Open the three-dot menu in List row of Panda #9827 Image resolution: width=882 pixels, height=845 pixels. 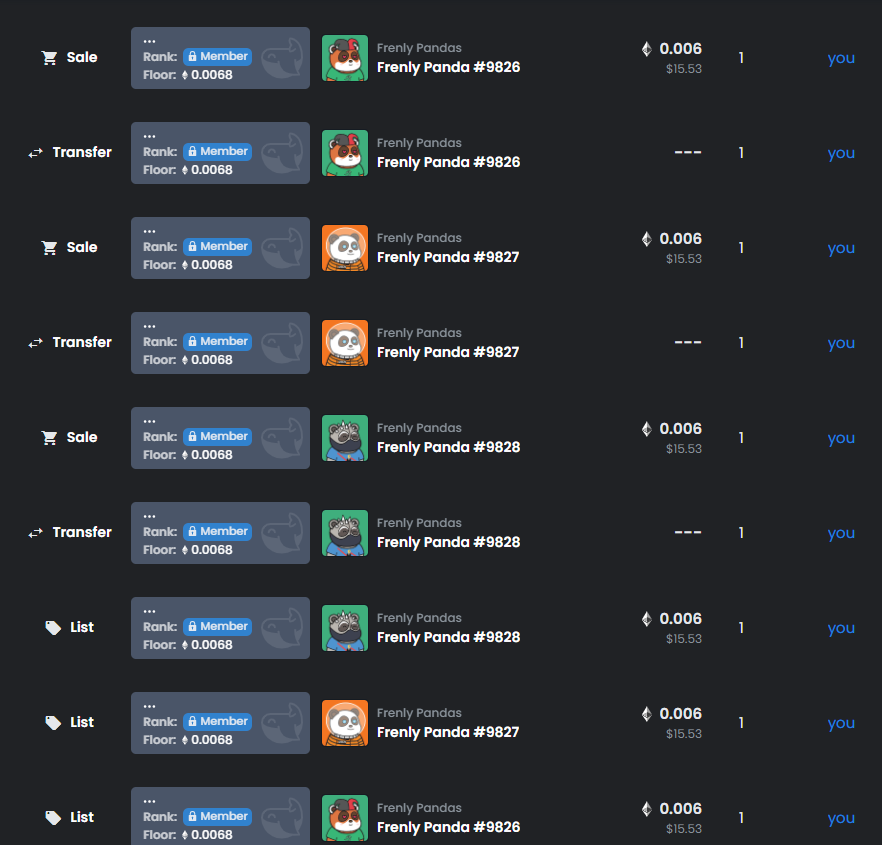point(149,707)
